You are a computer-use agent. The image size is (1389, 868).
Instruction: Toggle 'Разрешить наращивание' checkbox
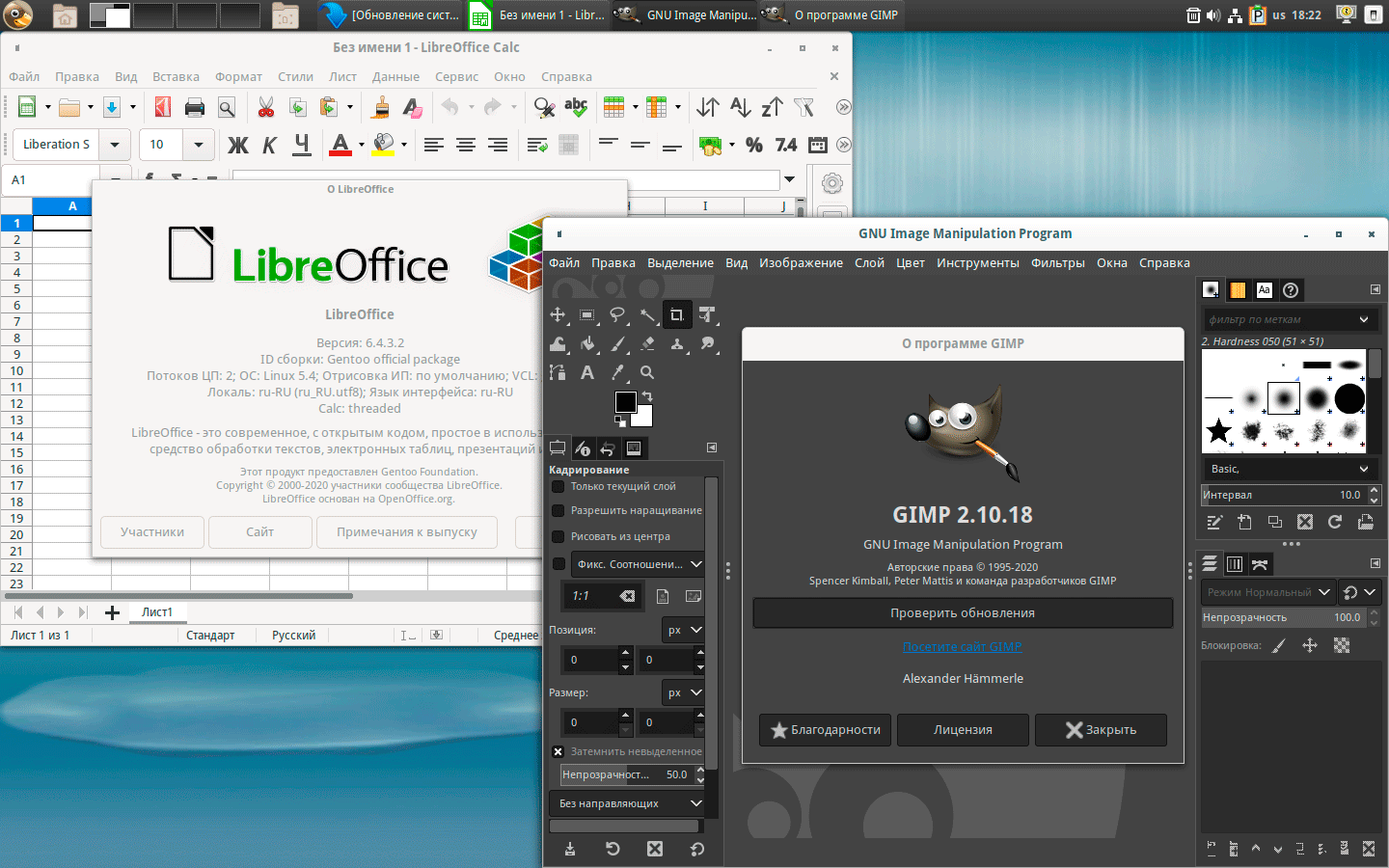coord(558,510)
